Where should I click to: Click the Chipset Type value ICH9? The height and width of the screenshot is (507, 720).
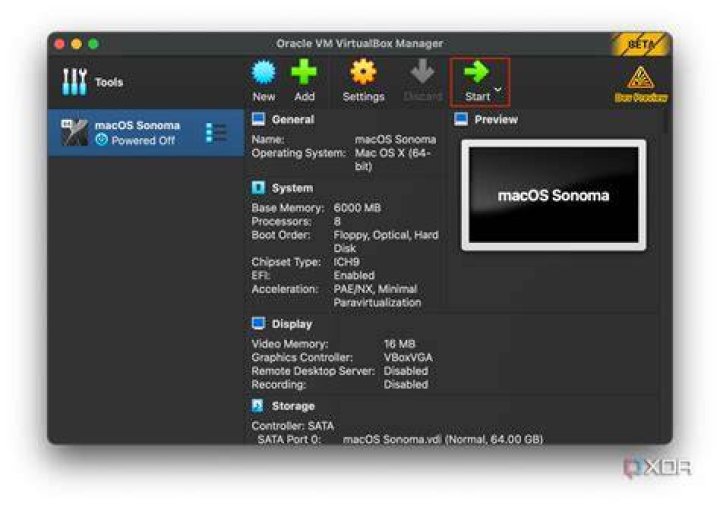[x=346, y=262]
